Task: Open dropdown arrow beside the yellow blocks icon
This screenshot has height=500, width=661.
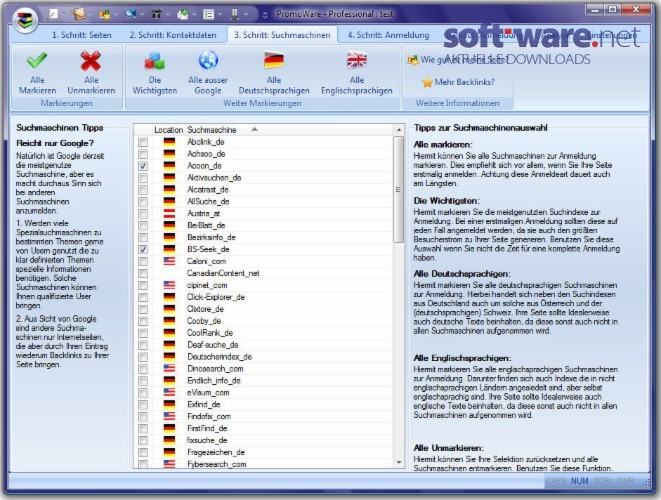Action: point(116,14)
